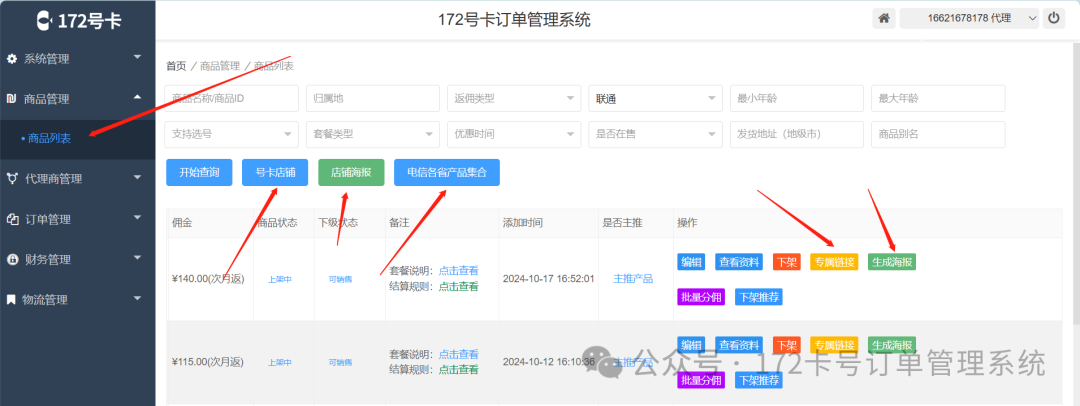Open the 返佣类型 dropdown
The height and width of the screenshot is (406, 1080).
click(514, 99)
